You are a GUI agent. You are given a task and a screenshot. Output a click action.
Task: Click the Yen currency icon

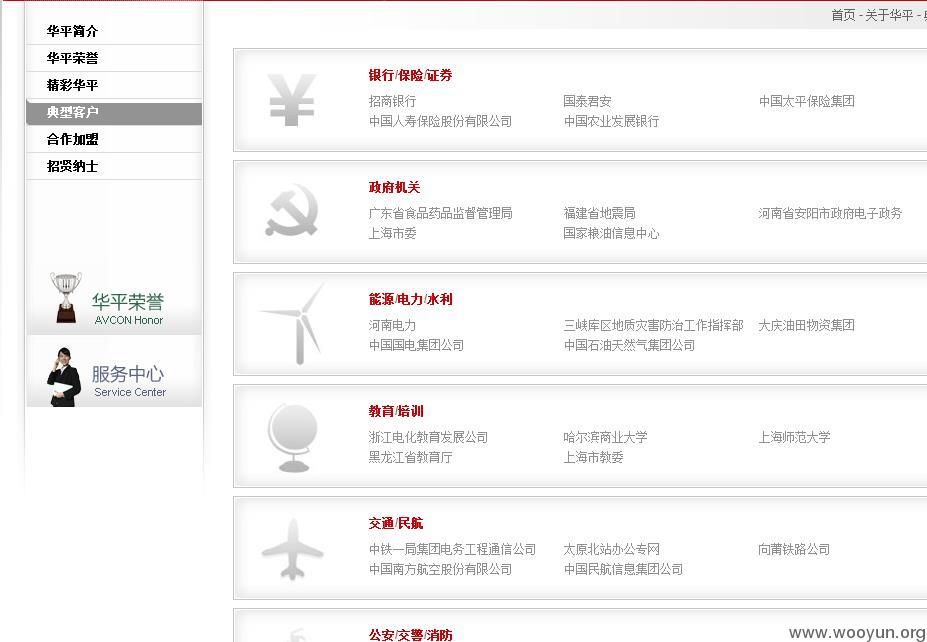291,100
